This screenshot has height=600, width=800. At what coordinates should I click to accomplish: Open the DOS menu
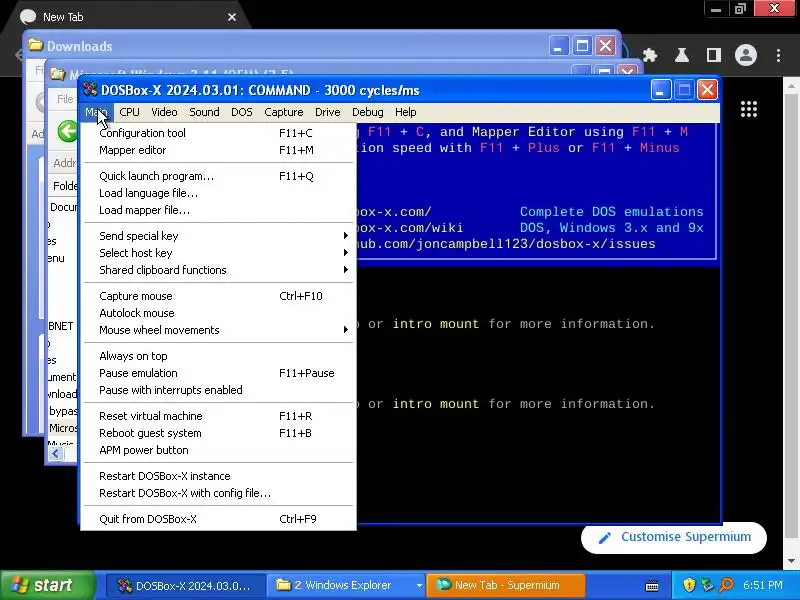click(242, 112)
